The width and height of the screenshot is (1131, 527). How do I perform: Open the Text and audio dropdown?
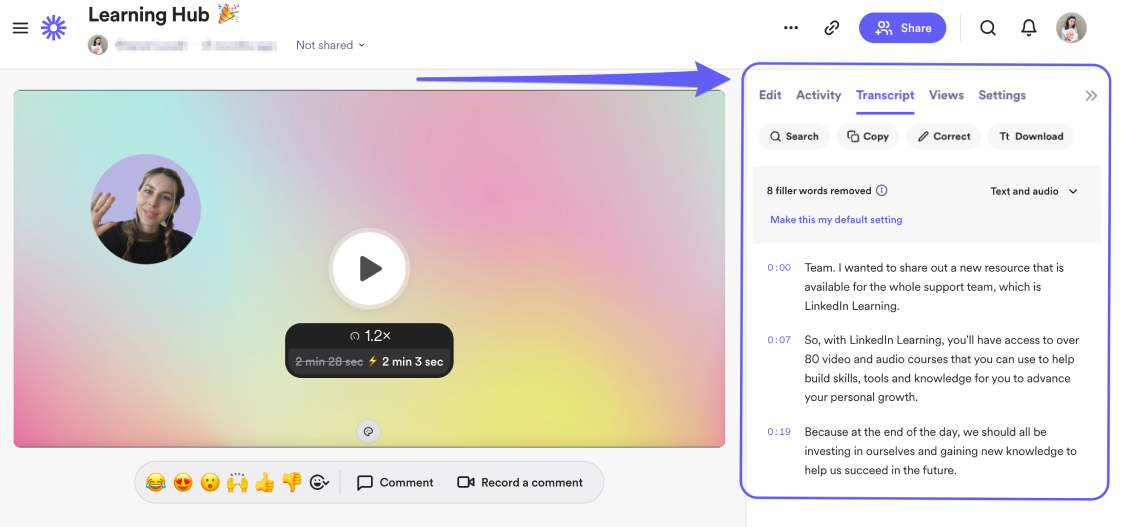tap(1033, 191)
